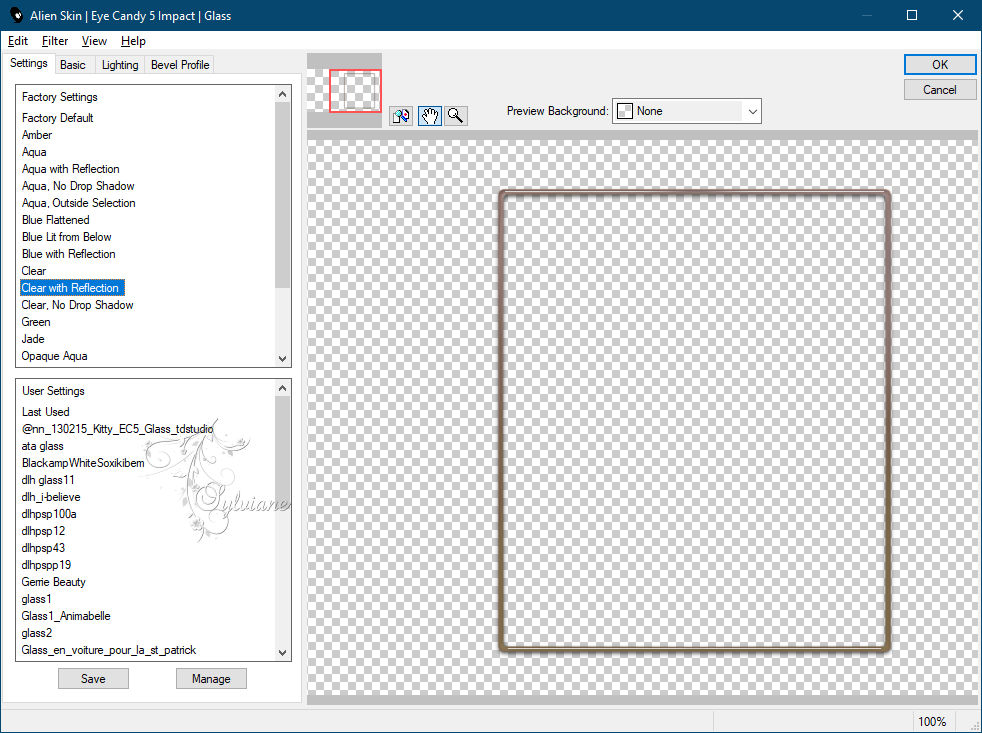Select the Aqua preset

click(x=34, y=152)
